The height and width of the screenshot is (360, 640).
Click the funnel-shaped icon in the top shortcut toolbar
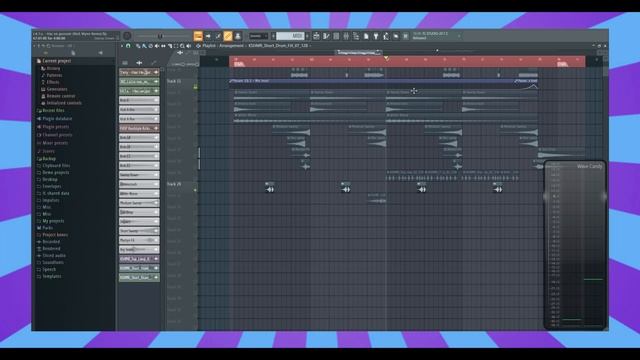(376, 36)
